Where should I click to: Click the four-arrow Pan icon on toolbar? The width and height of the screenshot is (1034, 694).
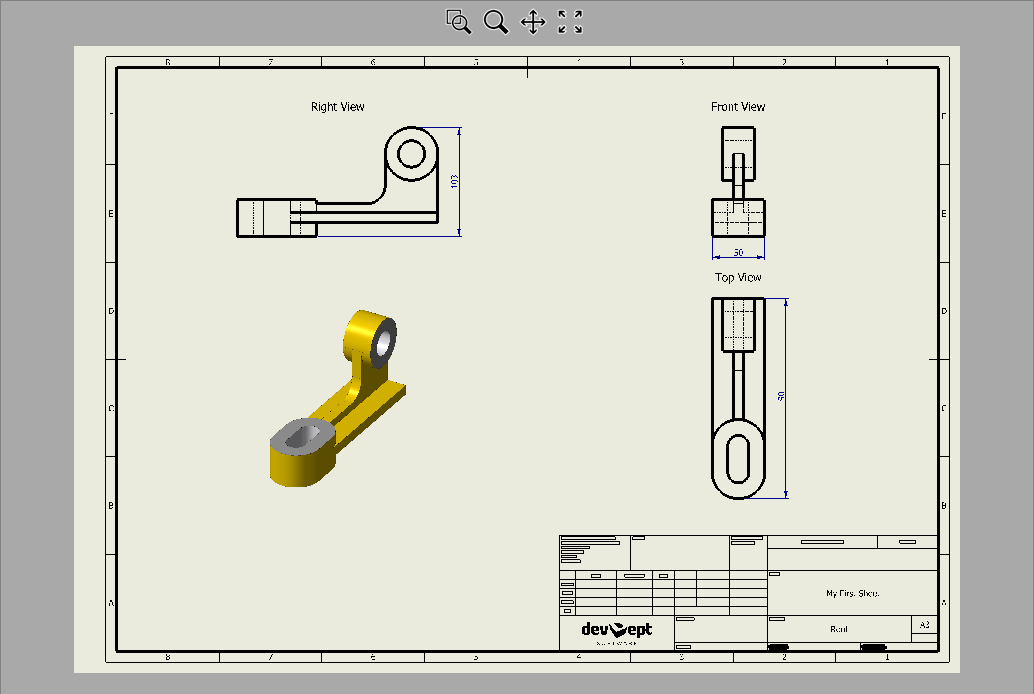533,22
